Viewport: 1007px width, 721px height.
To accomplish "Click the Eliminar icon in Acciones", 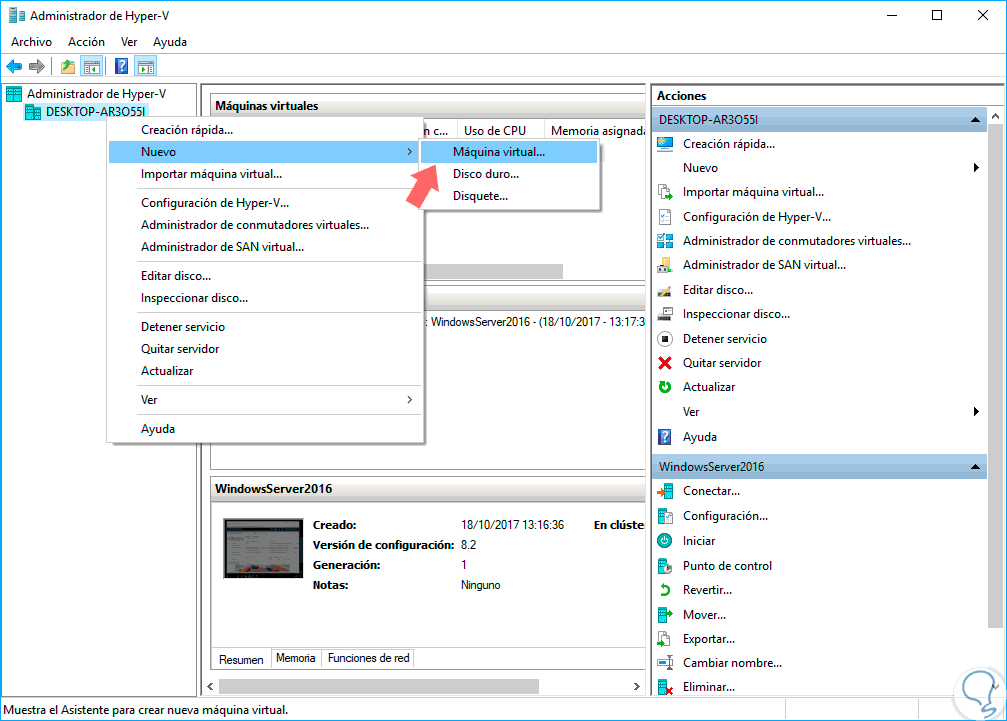I will click(x=665, y=687).
